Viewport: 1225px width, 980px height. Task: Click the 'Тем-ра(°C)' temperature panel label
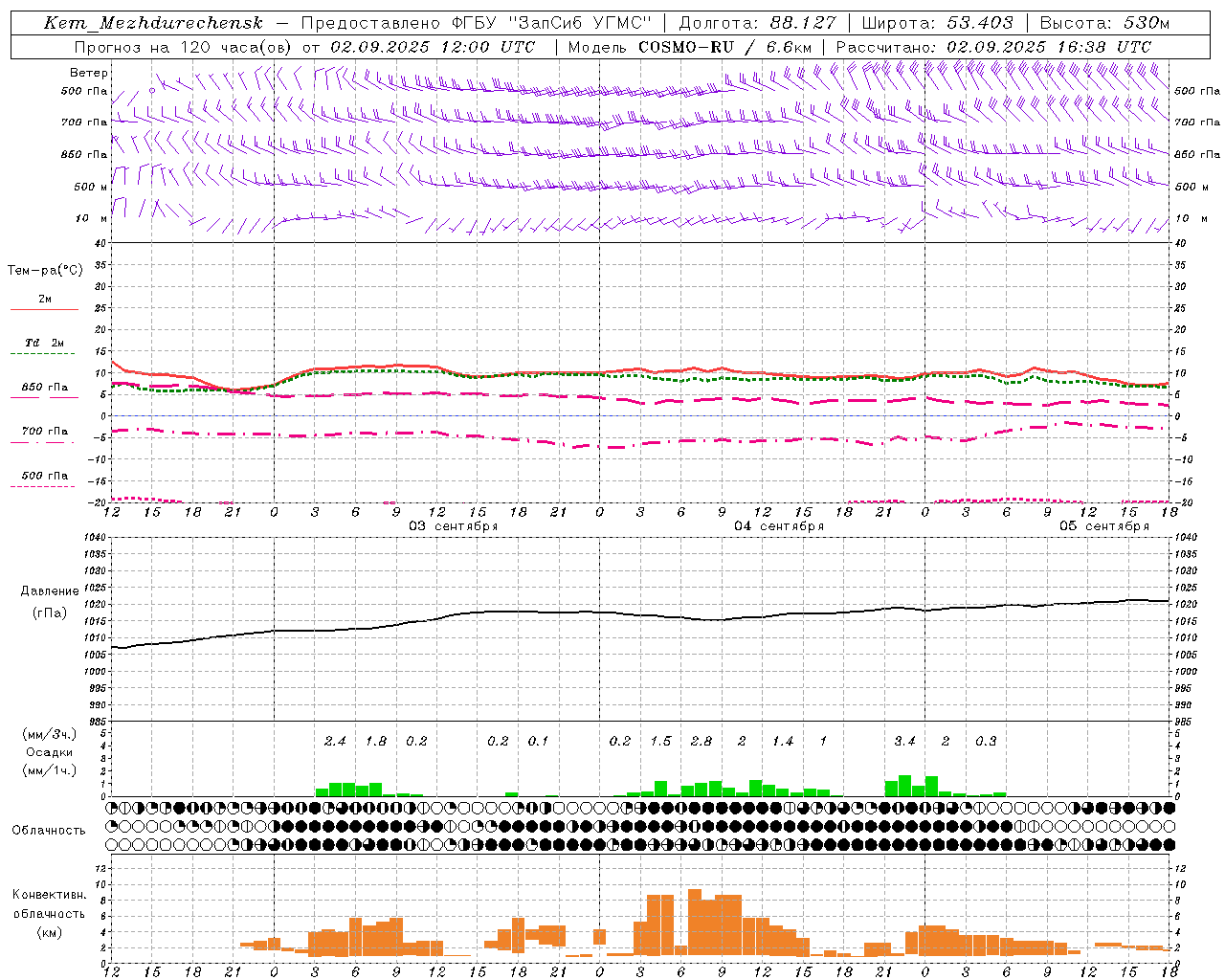(45, 271)
